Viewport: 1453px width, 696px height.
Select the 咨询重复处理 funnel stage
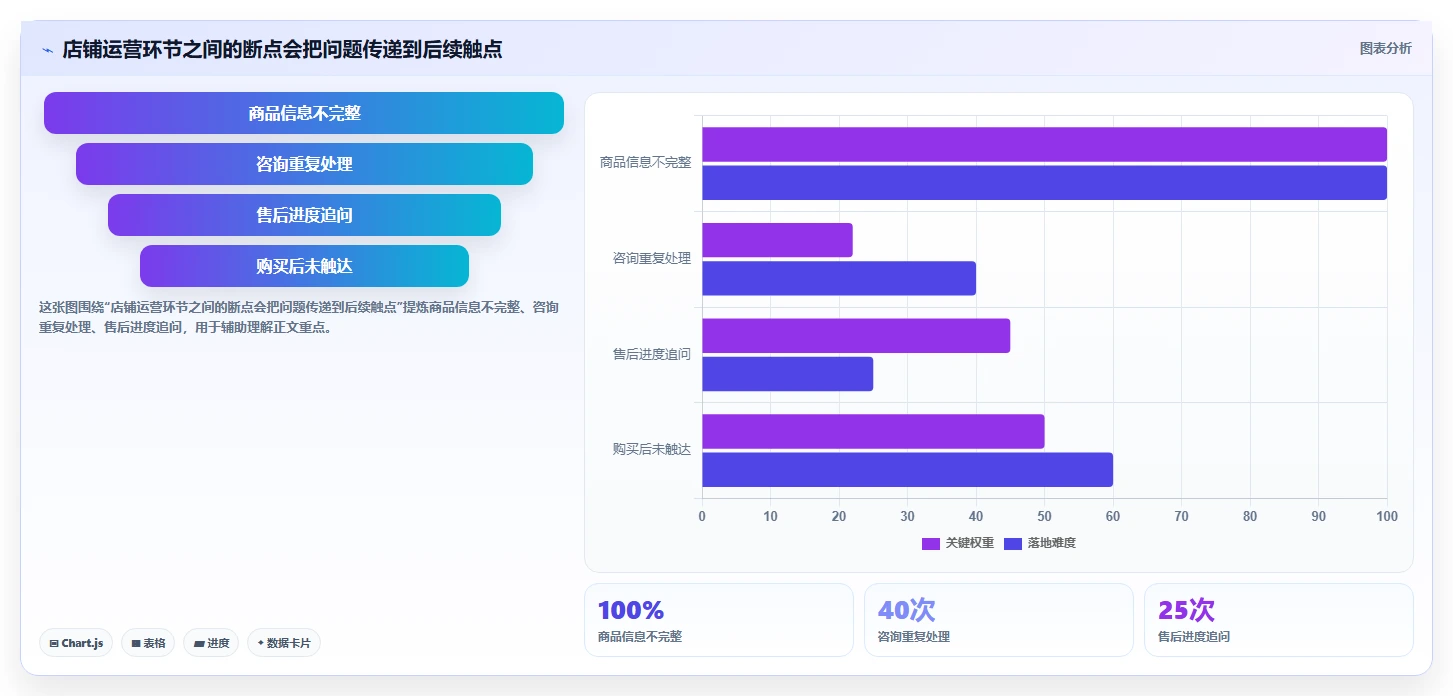click(x=304, y=164)
